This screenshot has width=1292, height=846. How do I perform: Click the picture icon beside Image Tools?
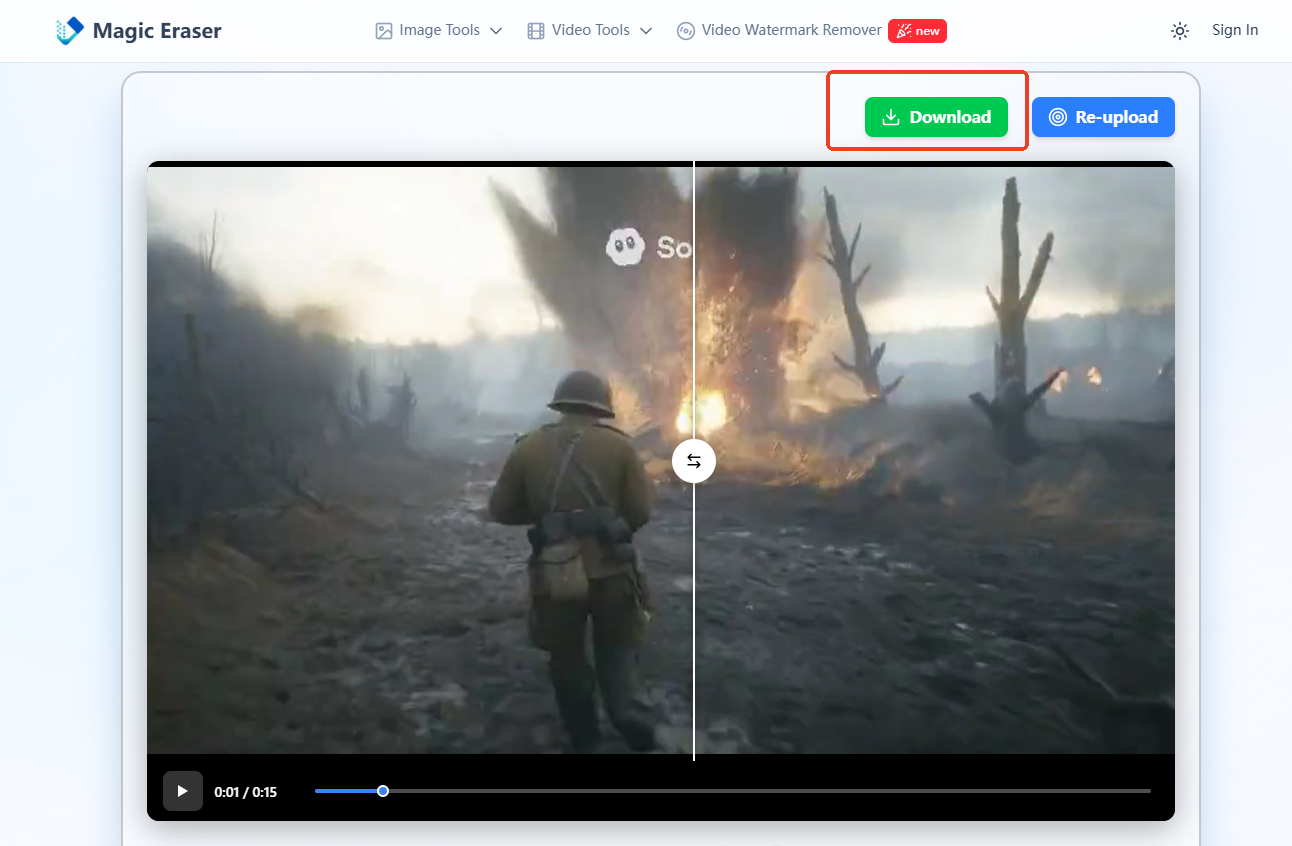click(384, 31)
